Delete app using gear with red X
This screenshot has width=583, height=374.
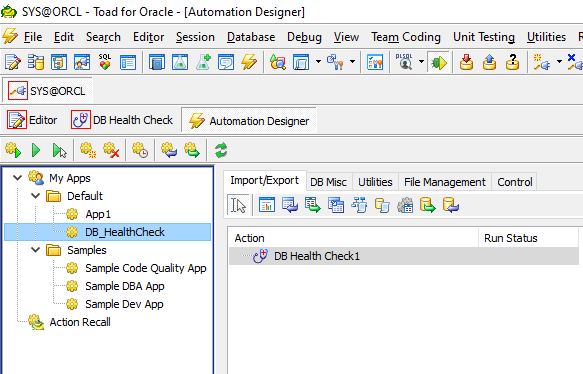(x=111, y=151)
